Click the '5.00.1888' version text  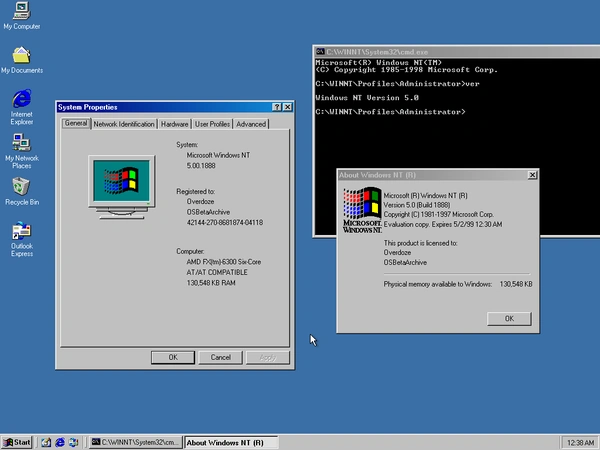coord(201,166)
